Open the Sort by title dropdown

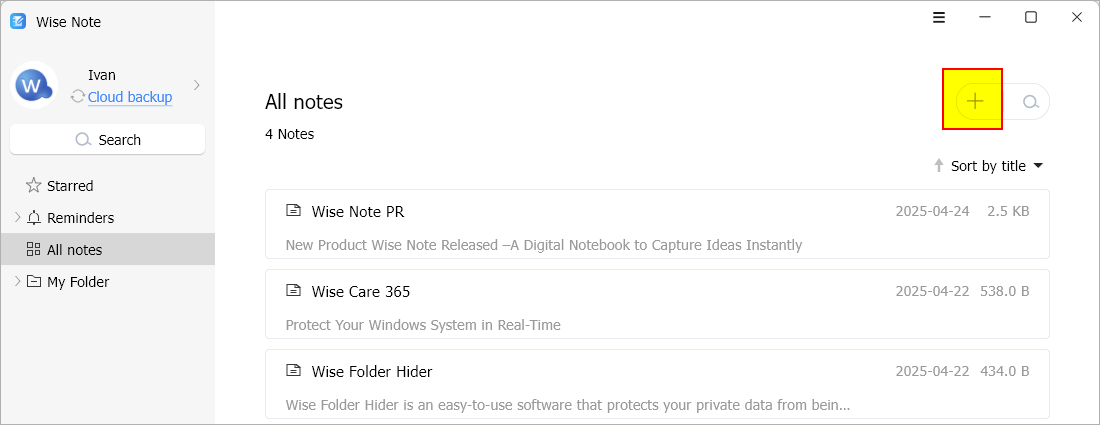point(997,166)
